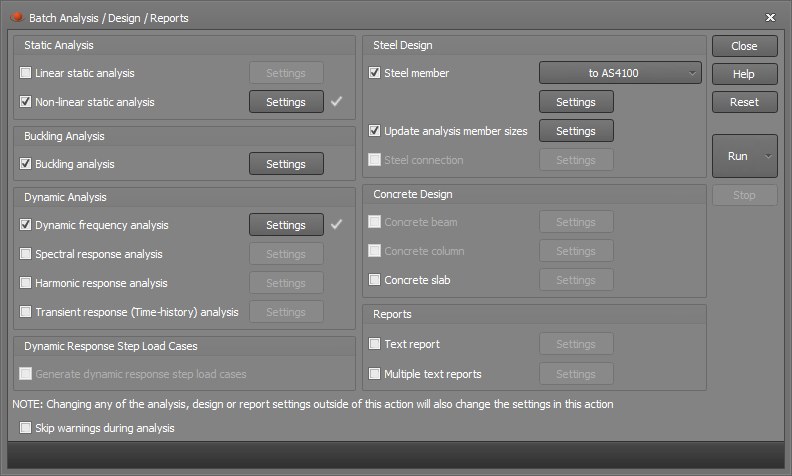The width and height of the screenshot is (792, 476).
Task: Open the steel design code dropdown AS4100
Action: 620,73
